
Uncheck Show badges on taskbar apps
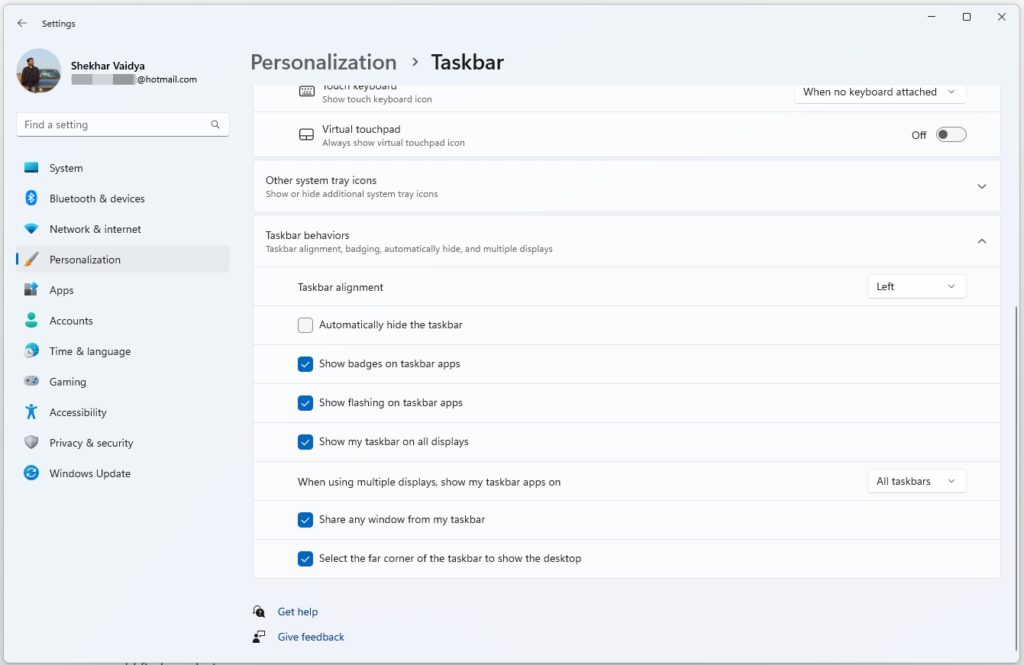click(x=306, y=364)
